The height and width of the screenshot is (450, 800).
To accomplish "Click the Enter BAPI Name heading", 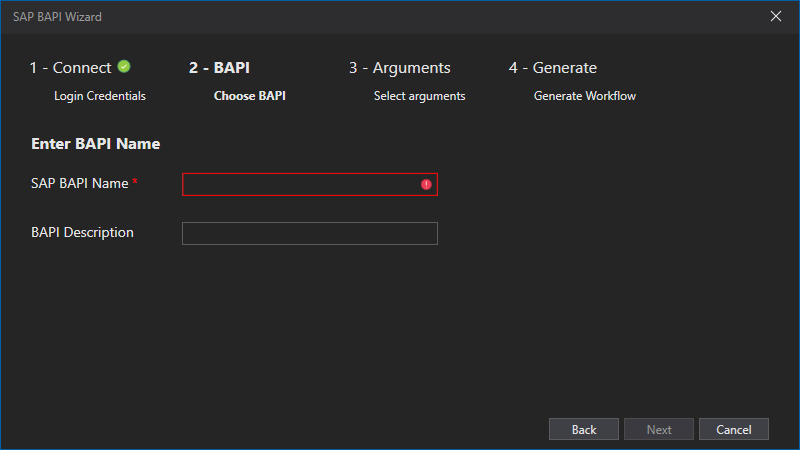I will tap(95, 144).
